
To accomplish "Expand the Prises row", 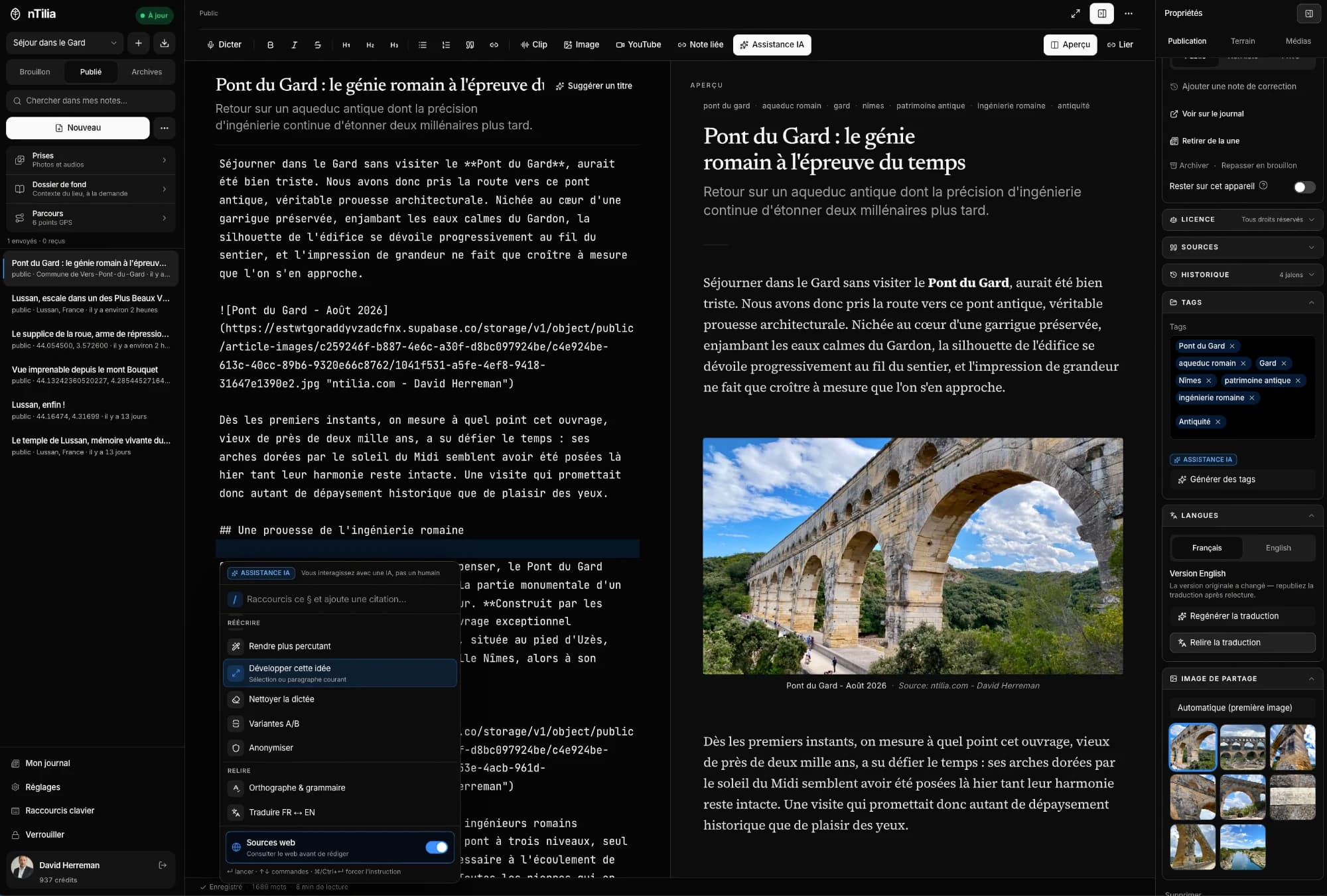I will click(91, 160).
